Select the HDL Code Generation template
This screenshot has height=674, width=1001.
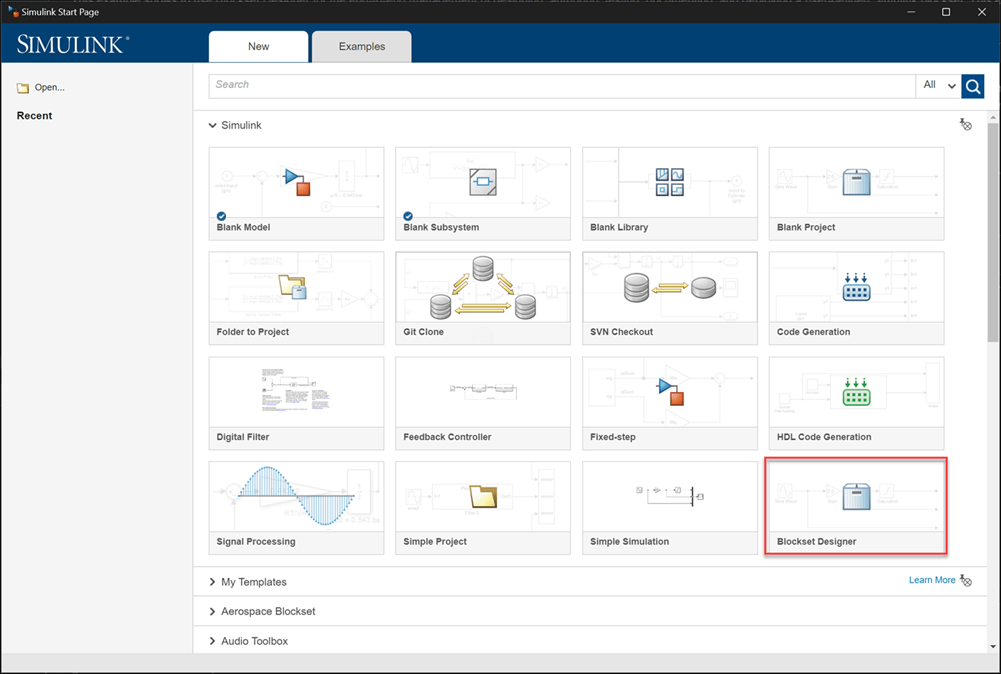[856, 402]
